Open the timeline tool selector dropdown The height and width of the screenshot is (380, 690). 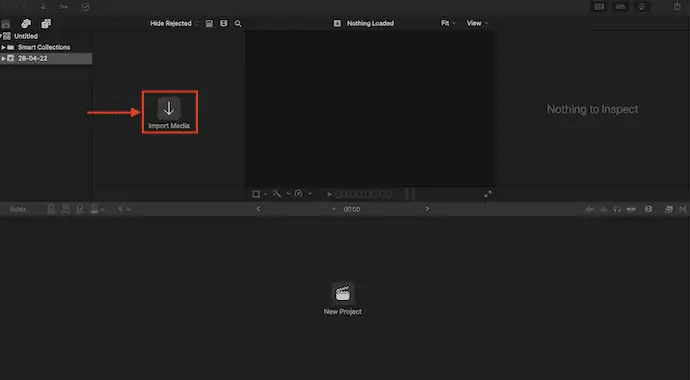(124, 209)
